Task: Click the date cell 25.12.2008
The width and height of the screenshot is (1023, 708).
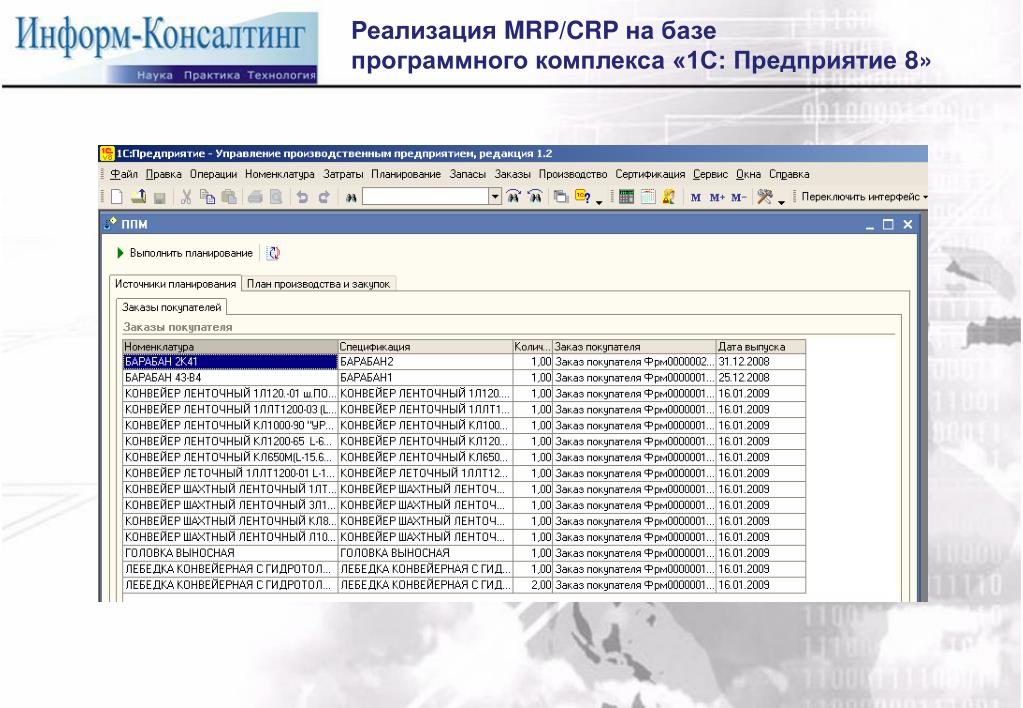Action: 761,377
